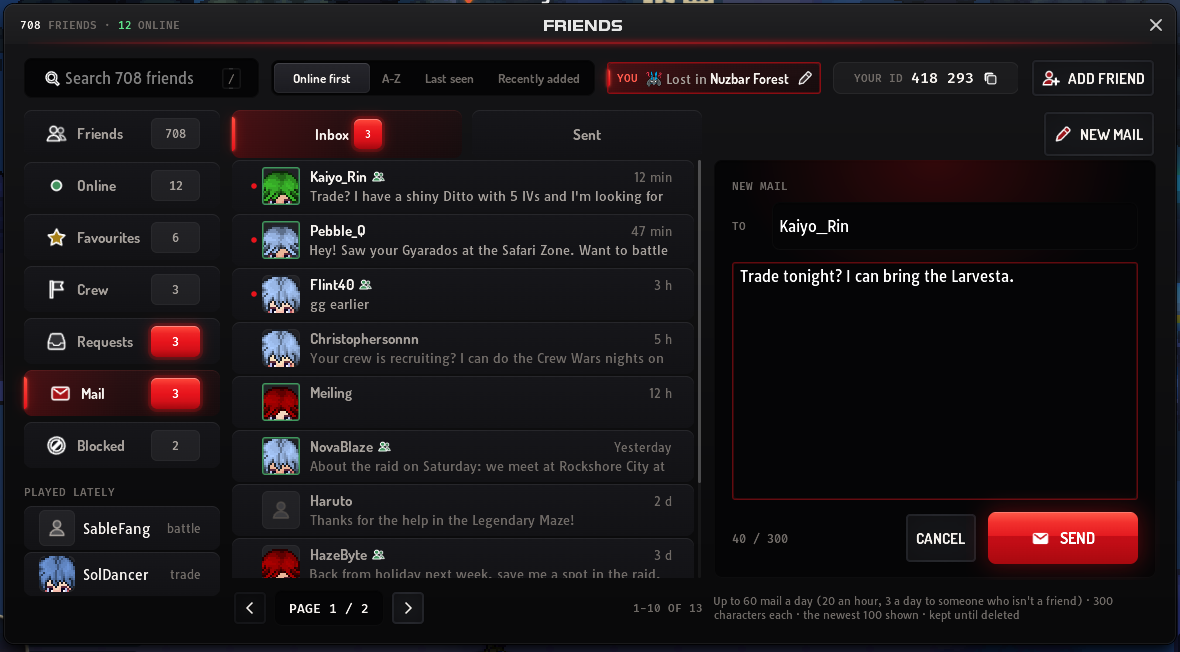Open Flint40's 'gg earlier' message
The width and height of the screenshot is (1180, 652).
463,295
